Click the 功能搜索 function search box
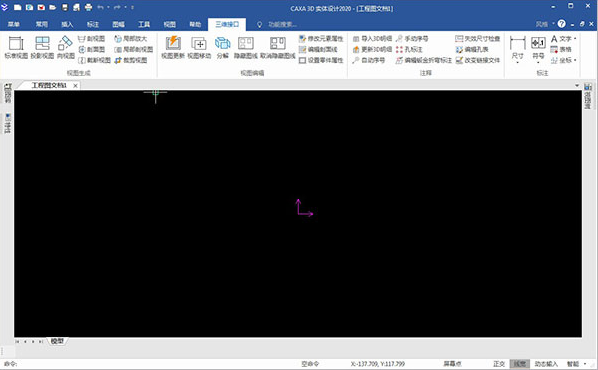Viewport: 598px width, 370px height. pyautogui.click(x=282, y=24)
